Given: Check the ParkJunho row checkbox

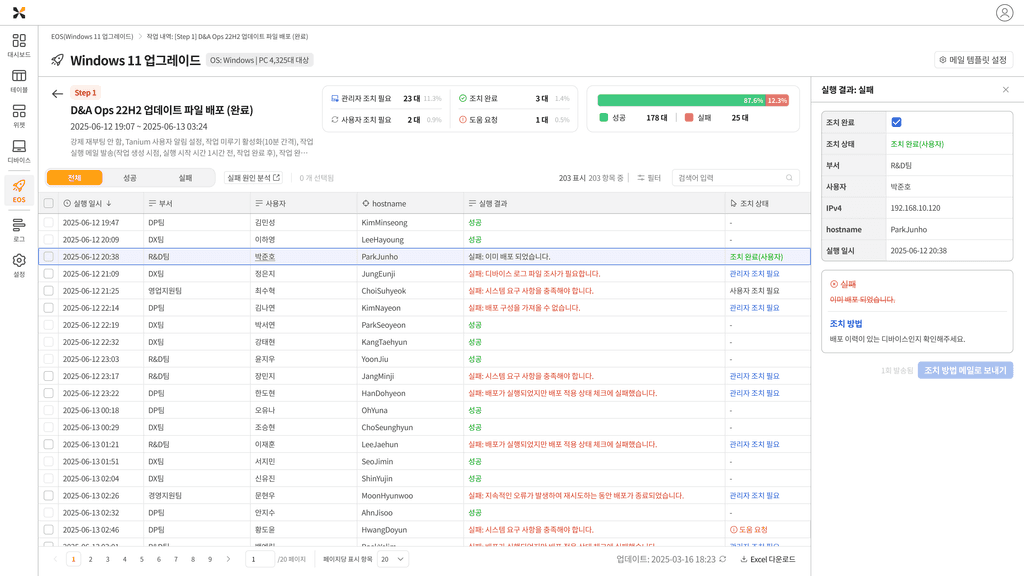Looking at the screenshot, I should pyautogui.click(x=48, y=257).
